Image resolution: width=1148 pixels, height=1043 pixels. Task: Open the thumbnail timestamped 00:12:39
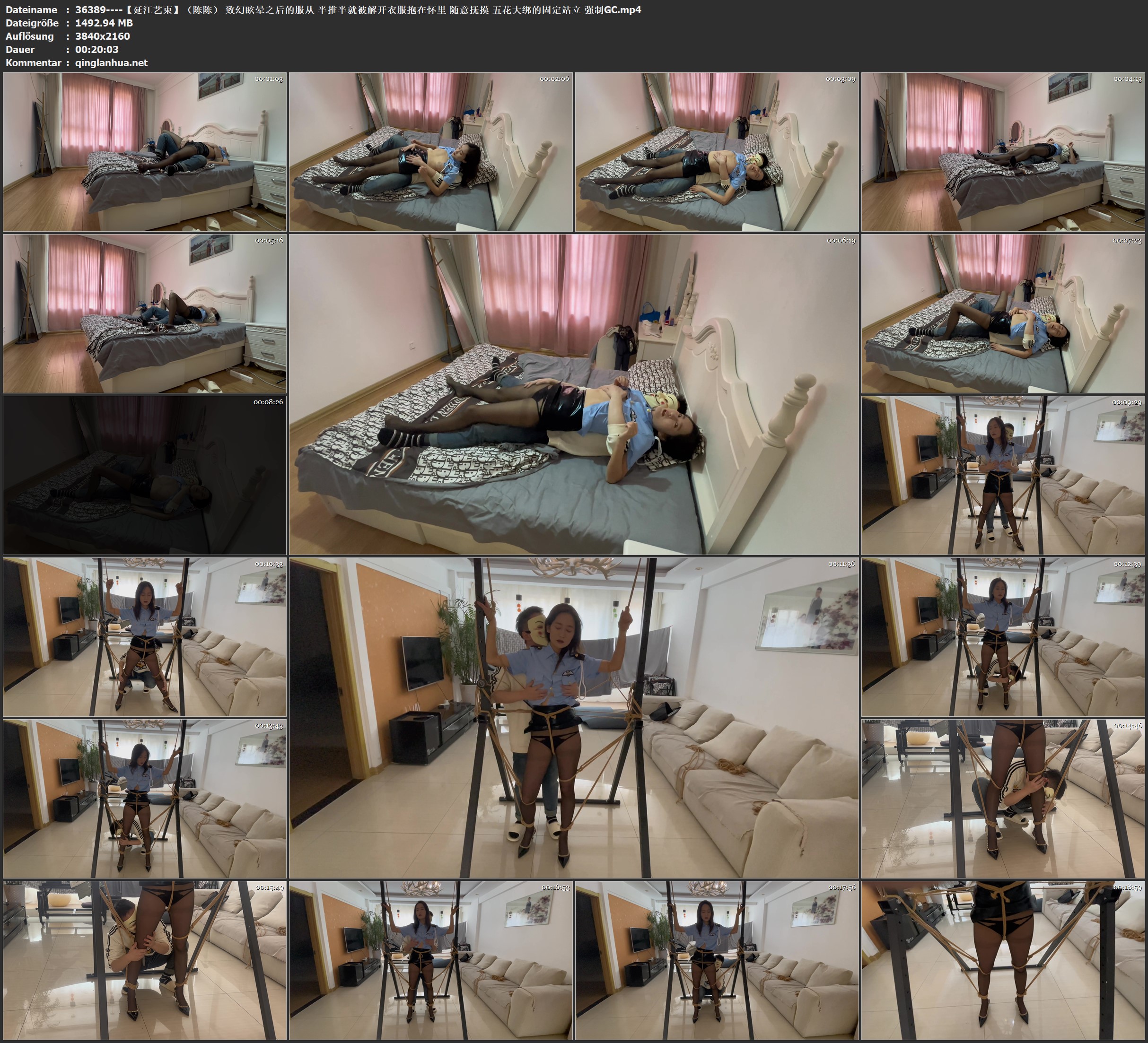click(1003, 637)
